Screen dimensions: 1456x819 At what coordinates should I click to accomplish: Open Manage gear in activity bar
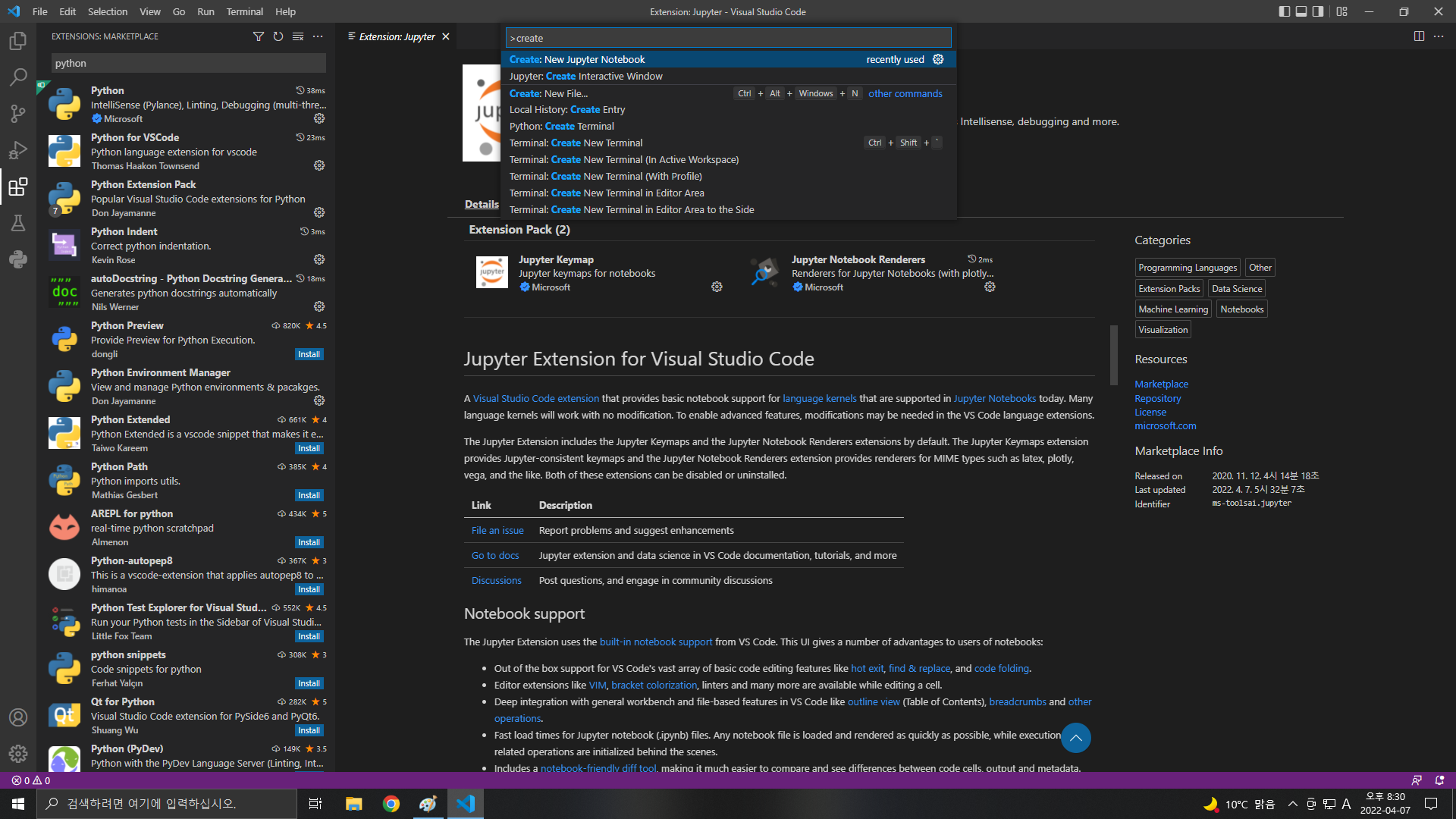click(17, 753)
